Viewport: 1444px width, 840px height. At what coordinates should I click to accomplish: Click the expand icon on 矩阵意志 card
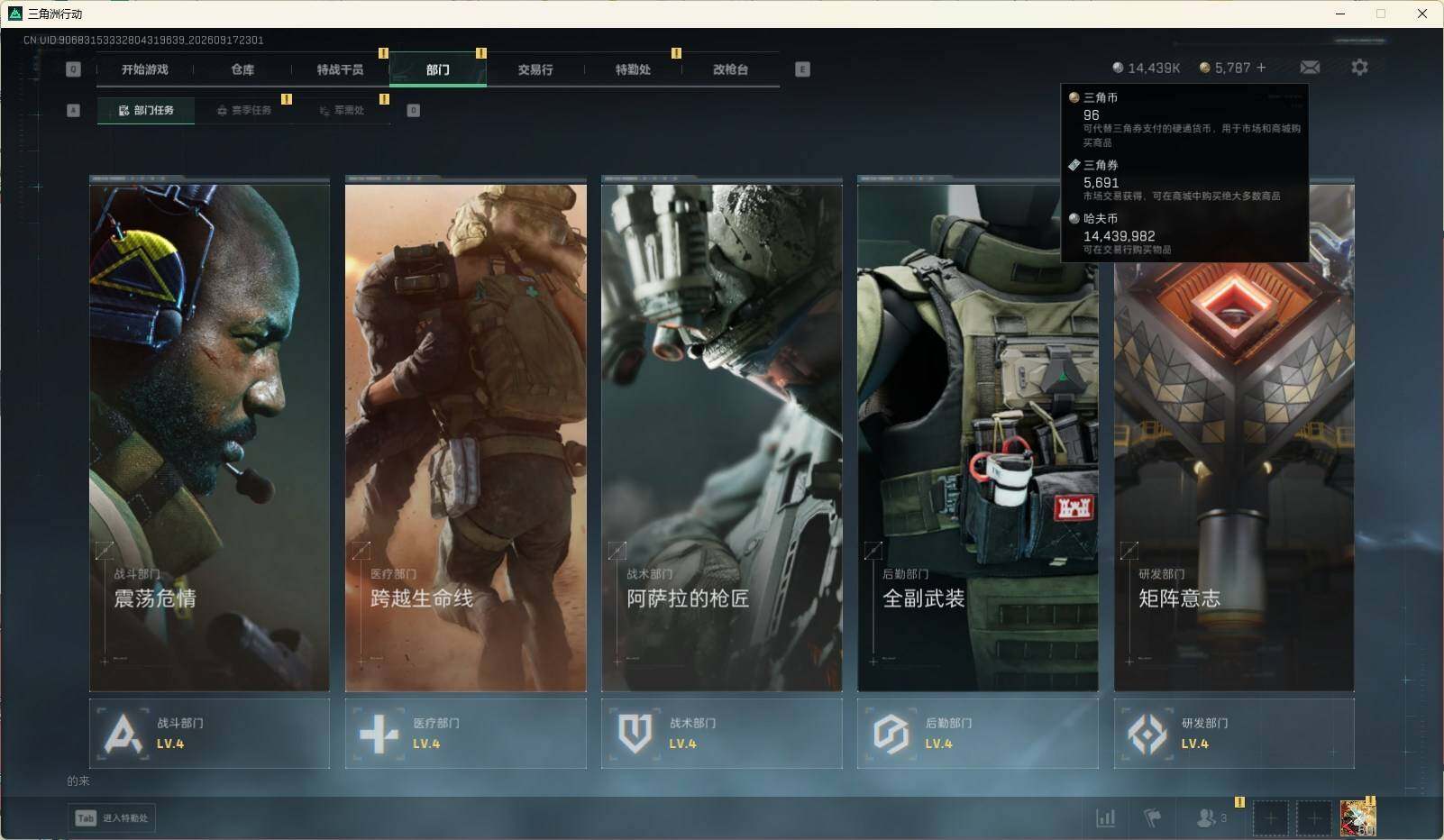click(1129, 551)
